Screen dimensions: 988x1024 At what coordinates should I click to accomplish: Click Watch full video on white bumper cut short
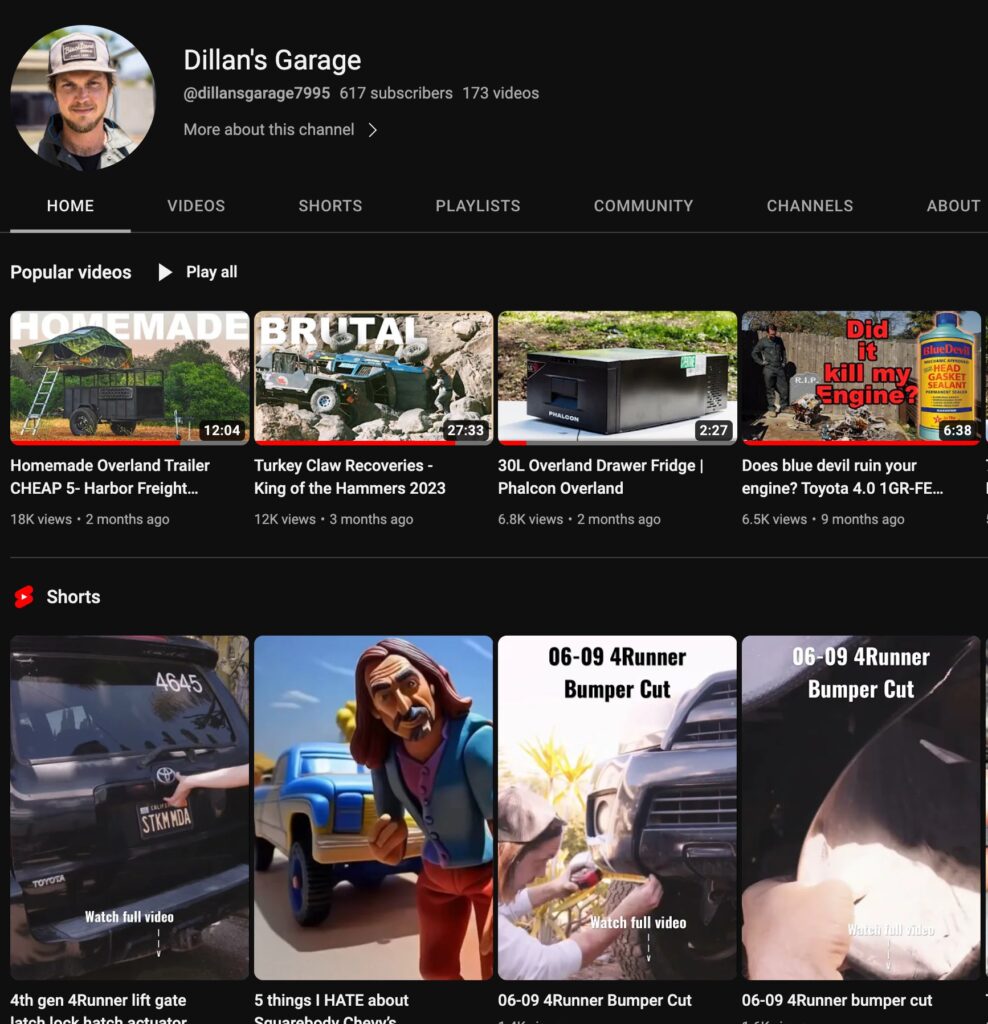pos(638,923)
